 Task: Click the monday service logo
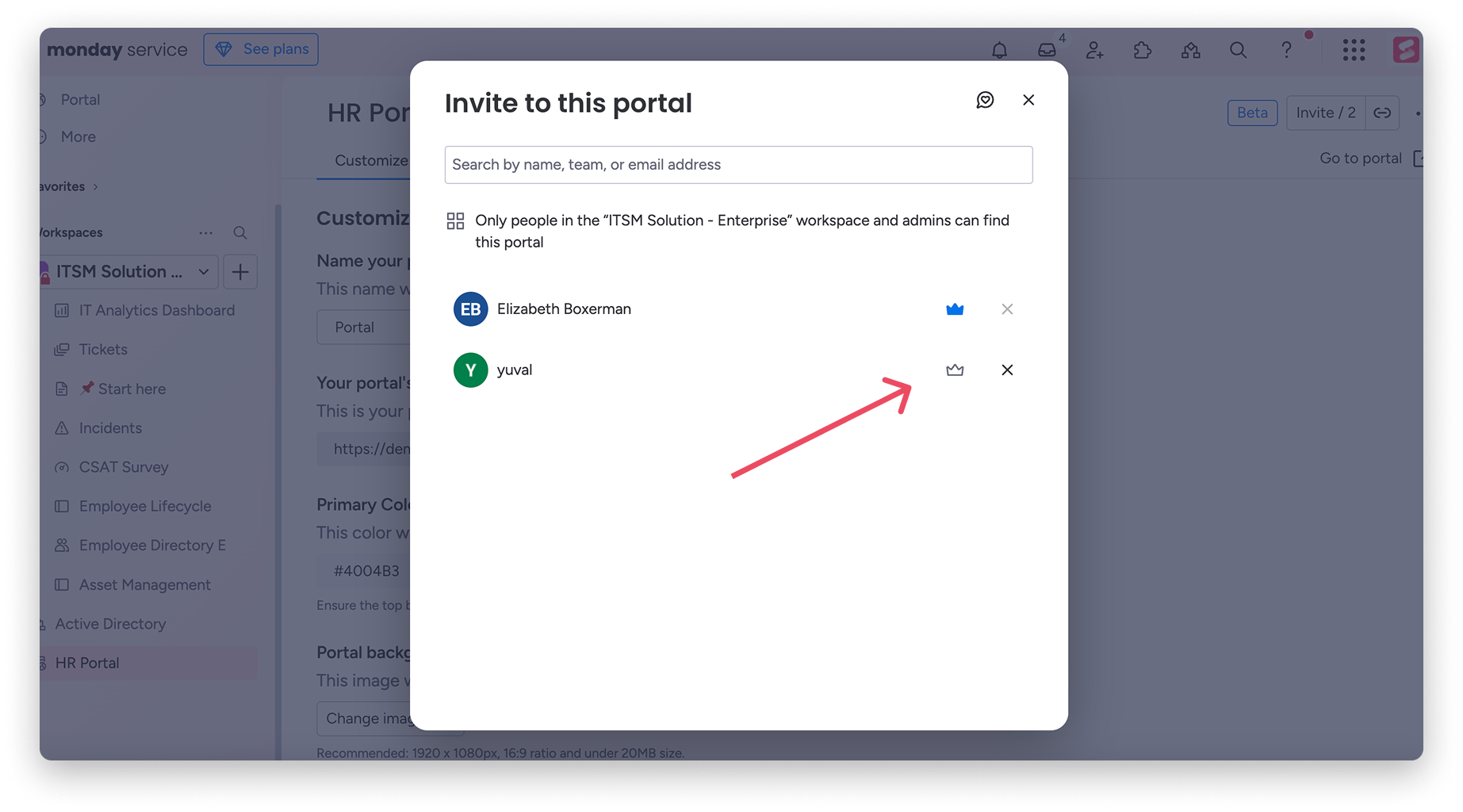point(117,49)
